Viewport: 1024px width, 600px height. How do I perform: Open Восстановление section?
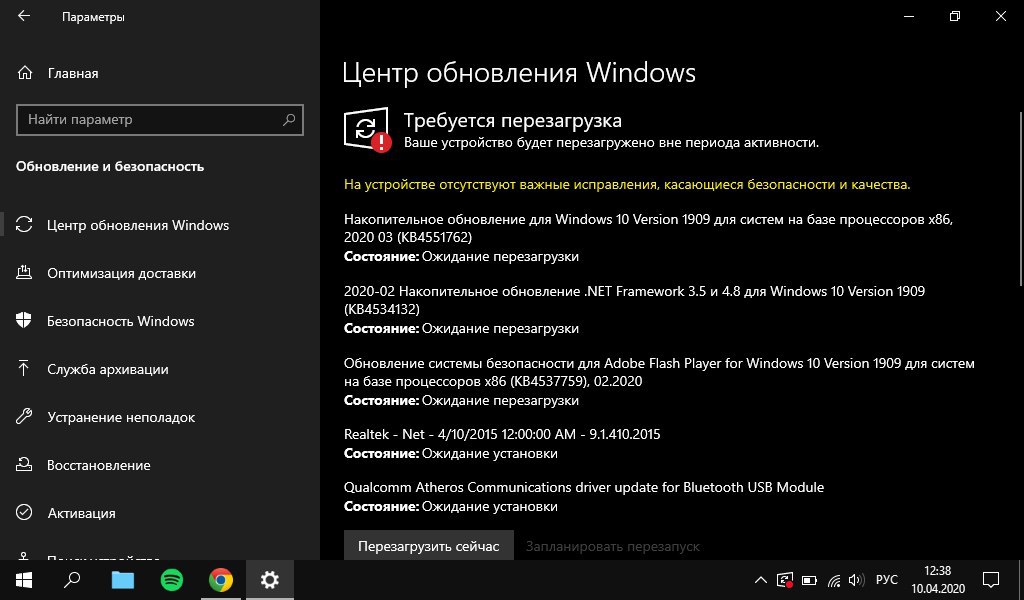click(x=99, y=466)
